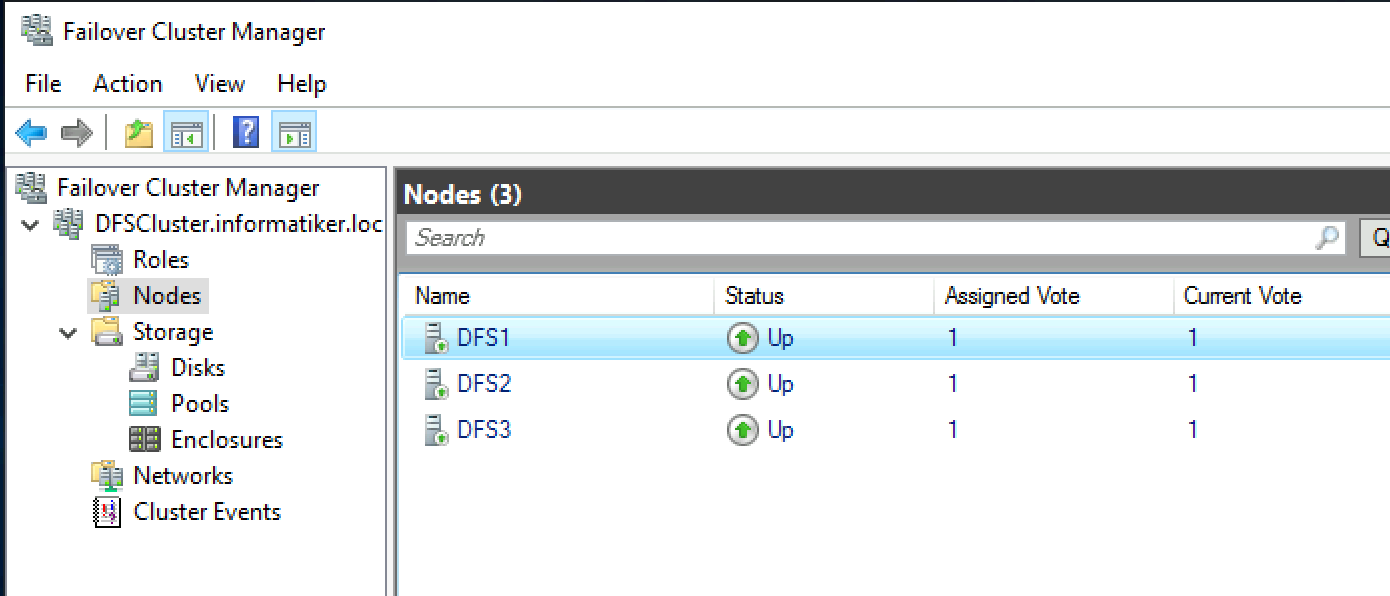This screenshot has height=596, width=1390.
Task: Select the DFS3 node name
Action: [x=484, y=430]
